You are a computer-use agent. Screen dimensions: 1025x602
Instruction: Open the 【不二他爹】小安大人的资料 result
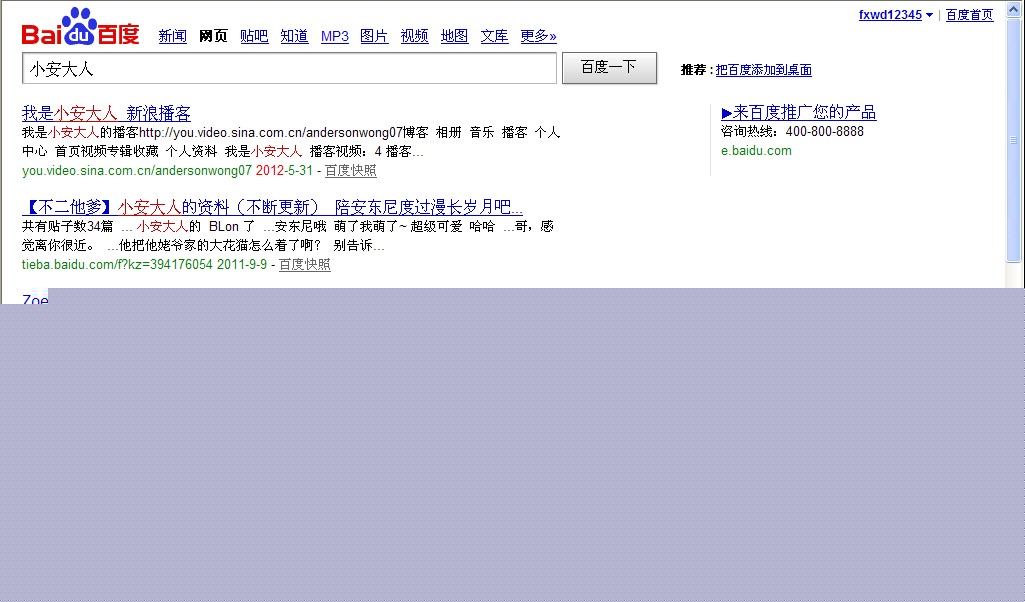click(x=272, y=207)
